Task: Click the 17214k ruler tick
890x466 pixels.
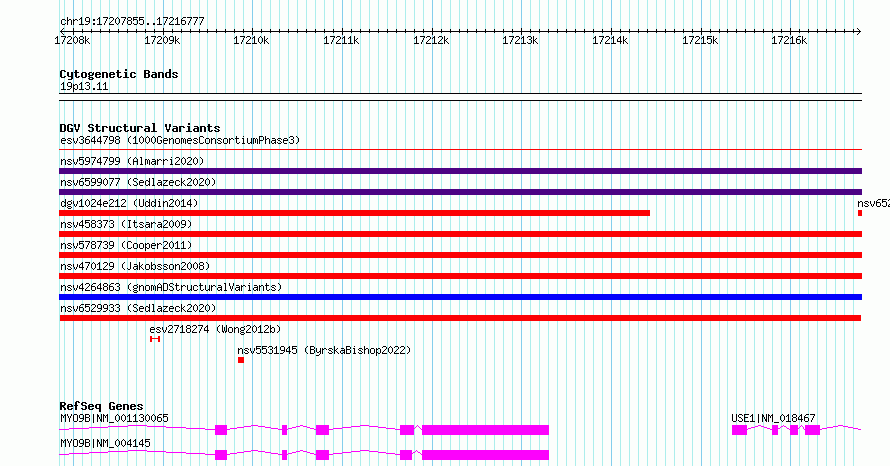Action: (610, 40)
